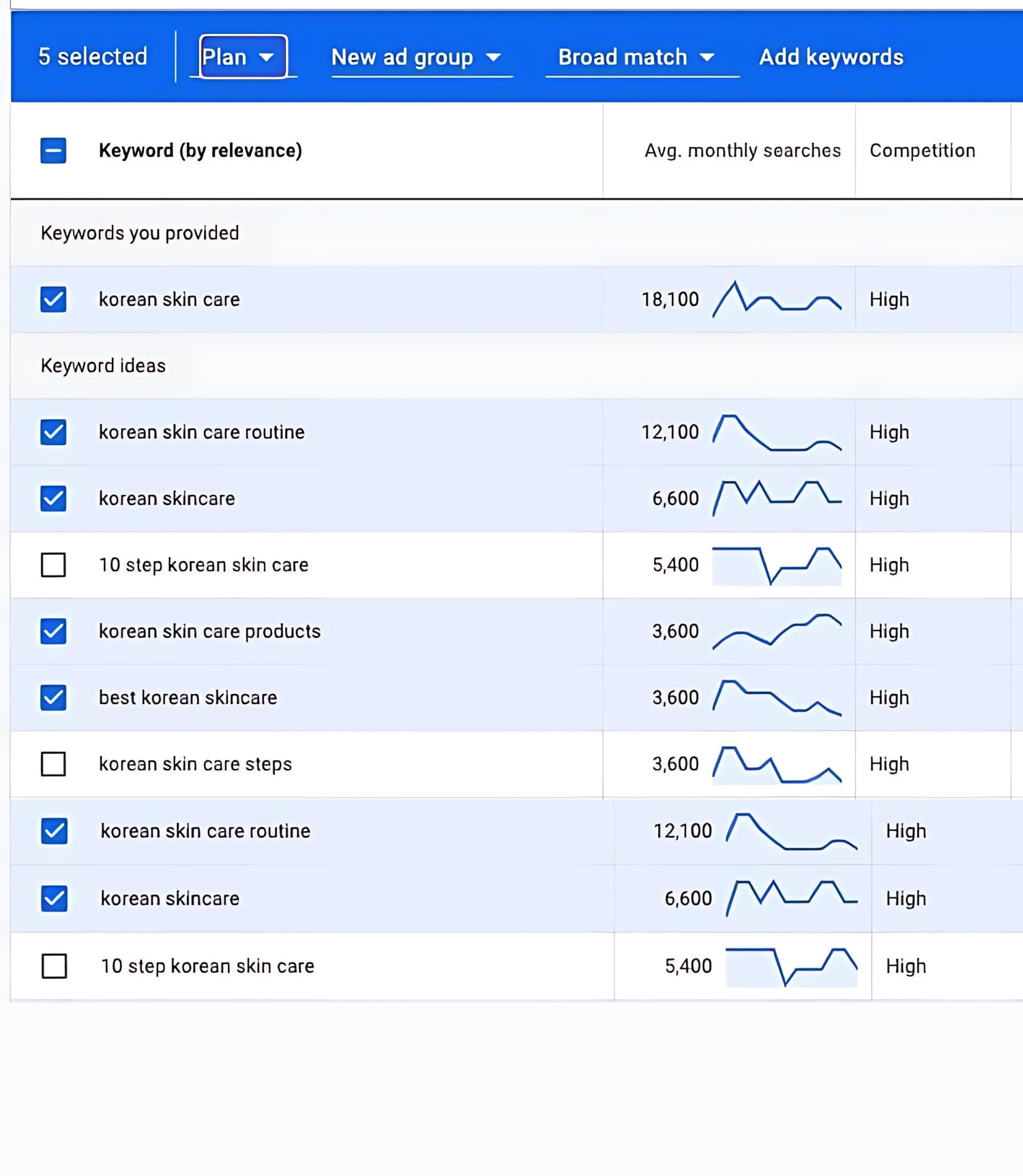Uncheck the 'korean skin care' keyword checkbox
The height and width of the screenshot is (1176, 1023).
pos(53,299)
